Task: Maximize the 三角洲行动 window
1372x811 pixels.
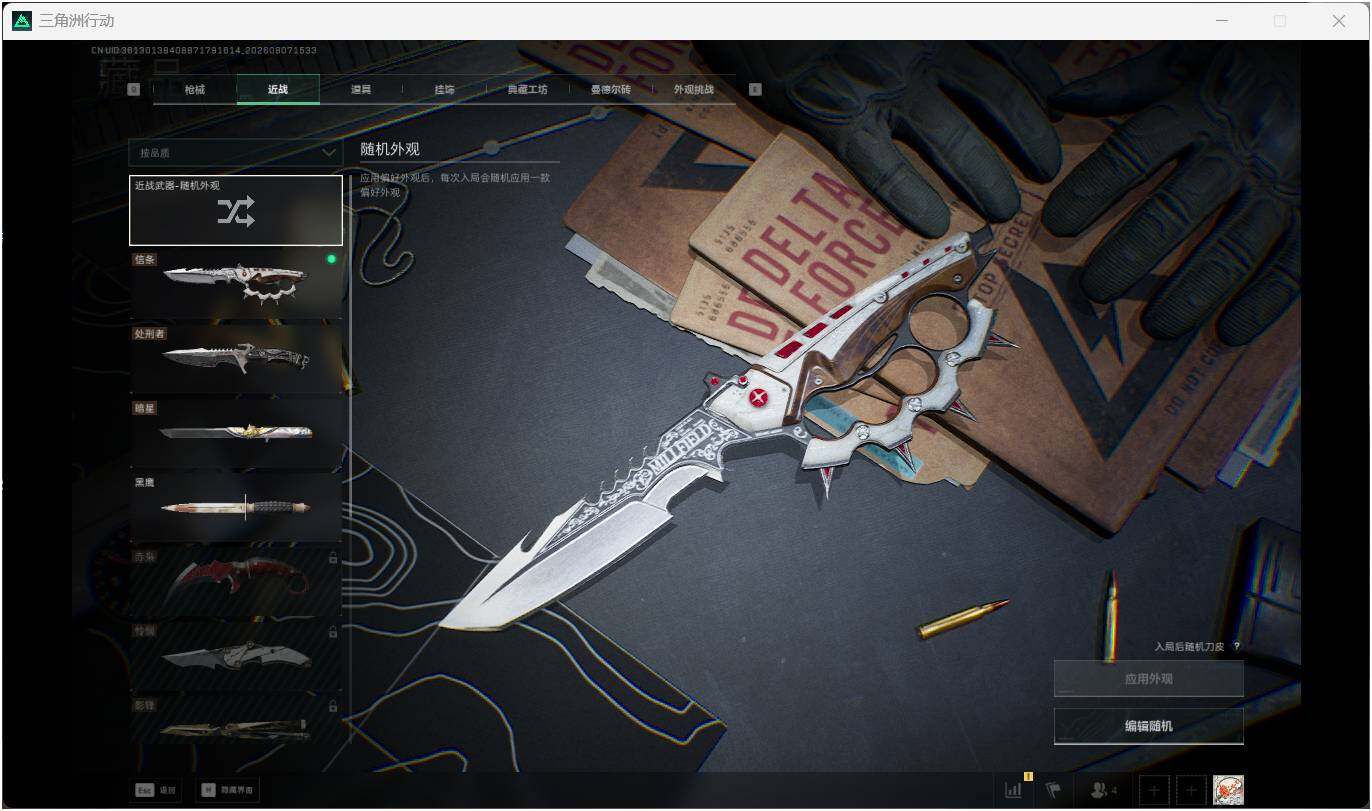Action: 1280,20
